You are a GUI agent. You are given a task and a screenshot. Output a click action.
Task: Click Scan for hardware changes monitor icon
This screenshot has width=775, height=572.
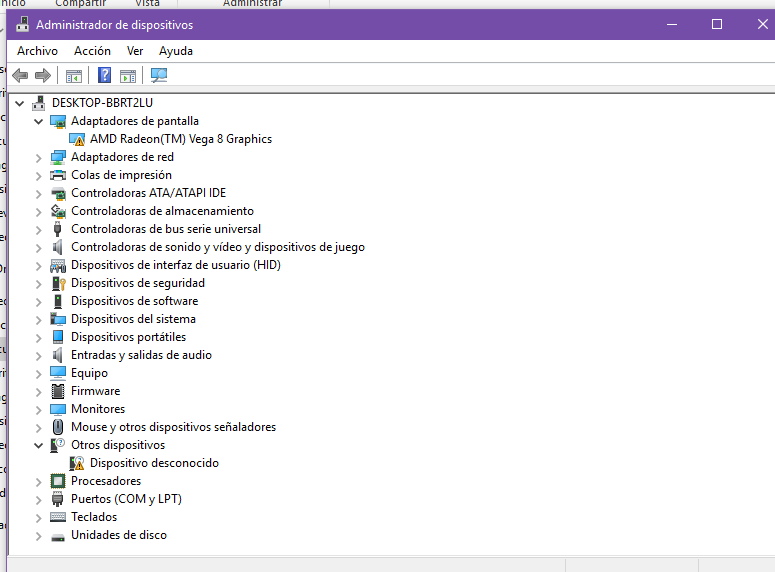pyautogui.click(x=158, y=75)
